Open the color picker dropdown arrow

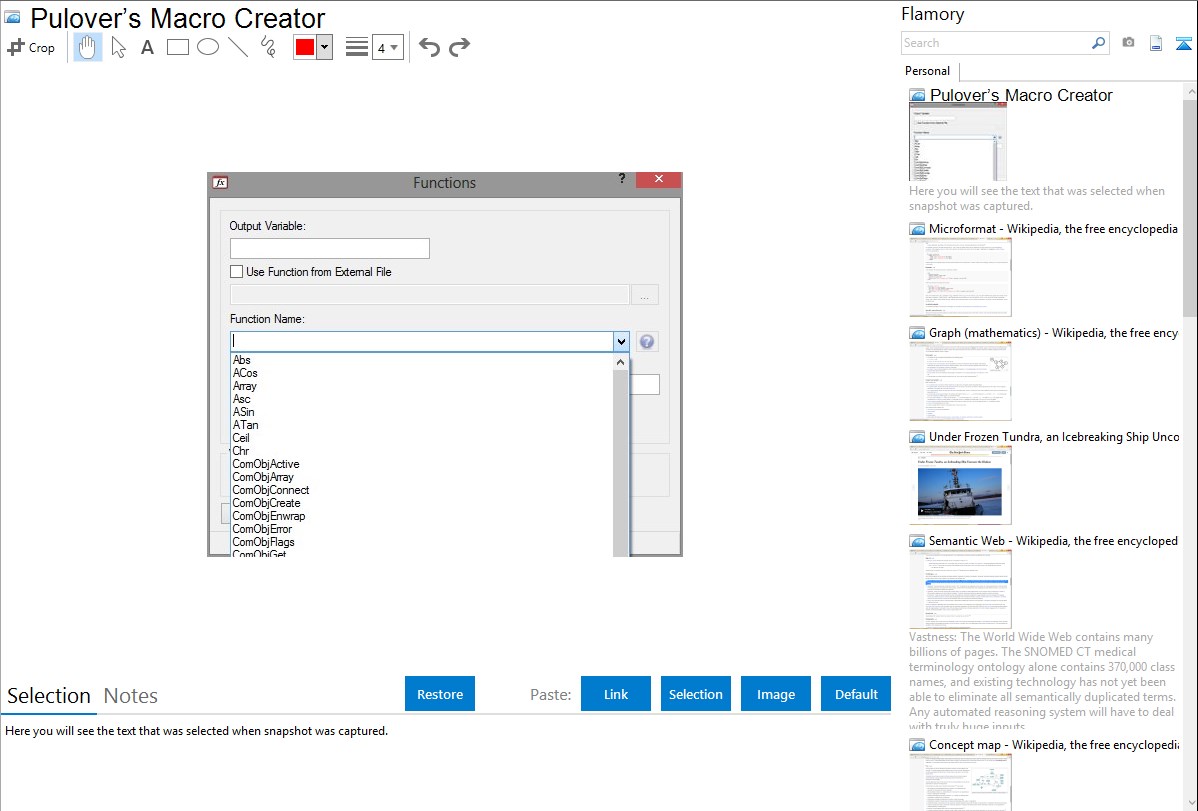tap(324, 47)
